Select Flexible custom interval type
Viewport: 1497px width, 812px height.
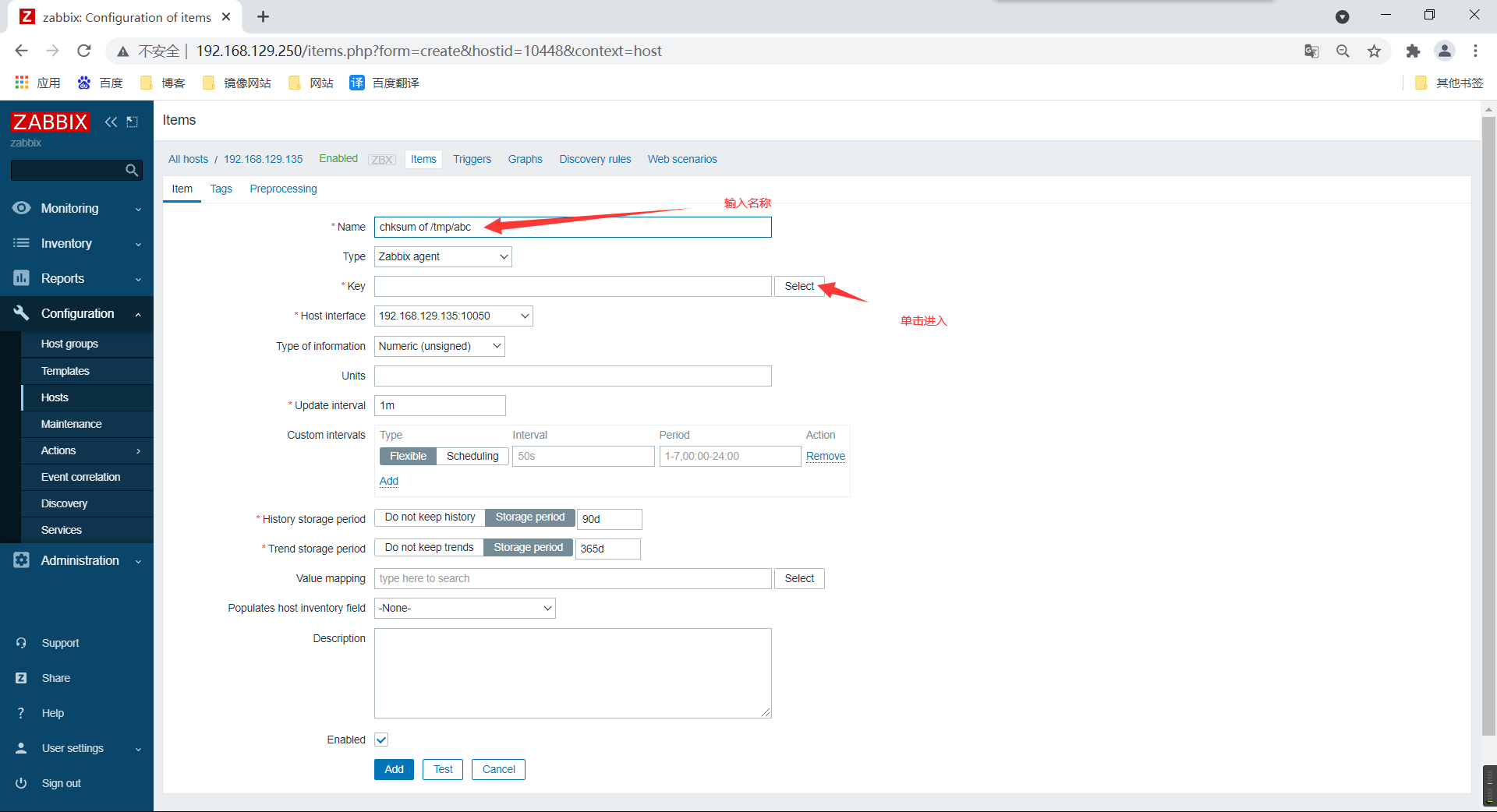408,456
